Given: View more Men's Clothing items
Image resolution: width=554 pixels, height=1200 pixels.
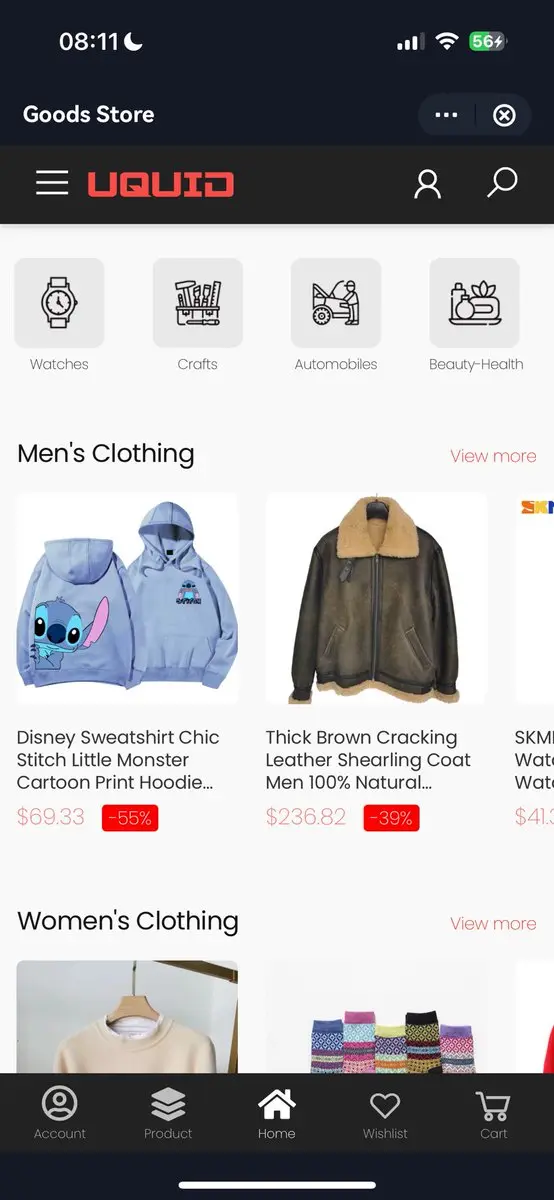Looking at the screenshot, I should pyautogui.click(x=493, y=456).
